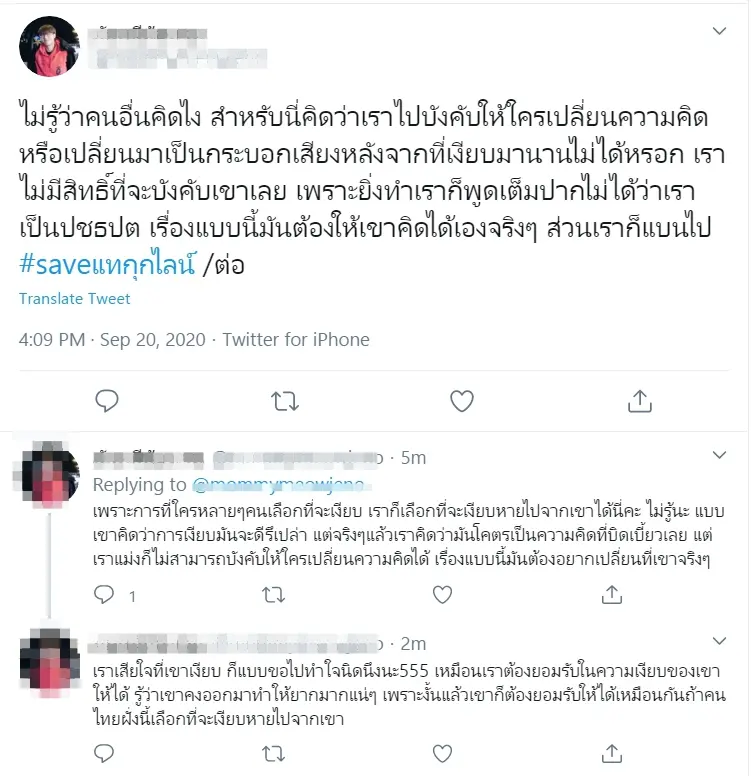Click Translate Tweet link
The image size is (755, 776).
point(75,298)
